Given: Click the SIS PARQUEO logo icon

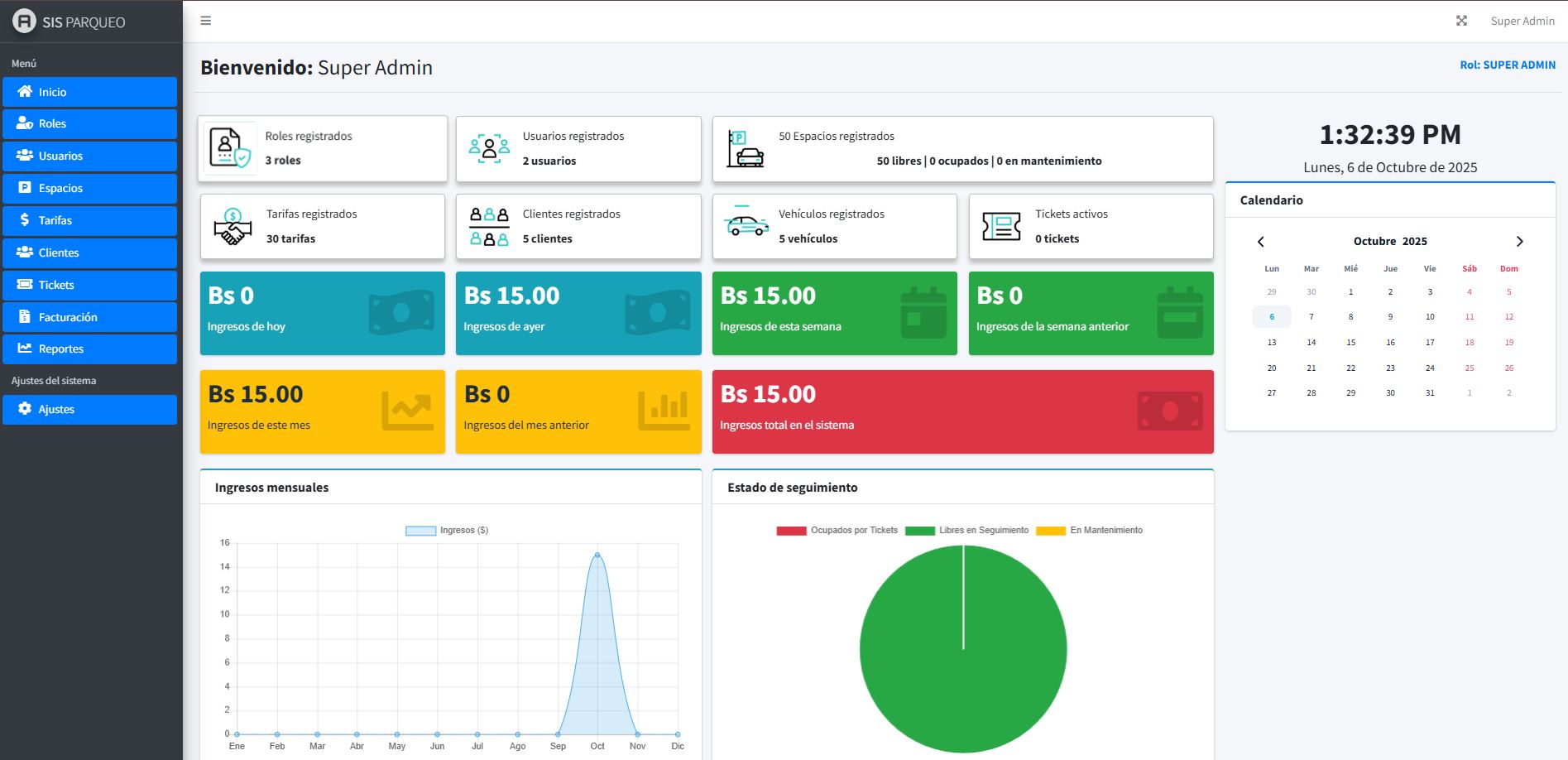Looking at the screenshot, I should point(24,22).
